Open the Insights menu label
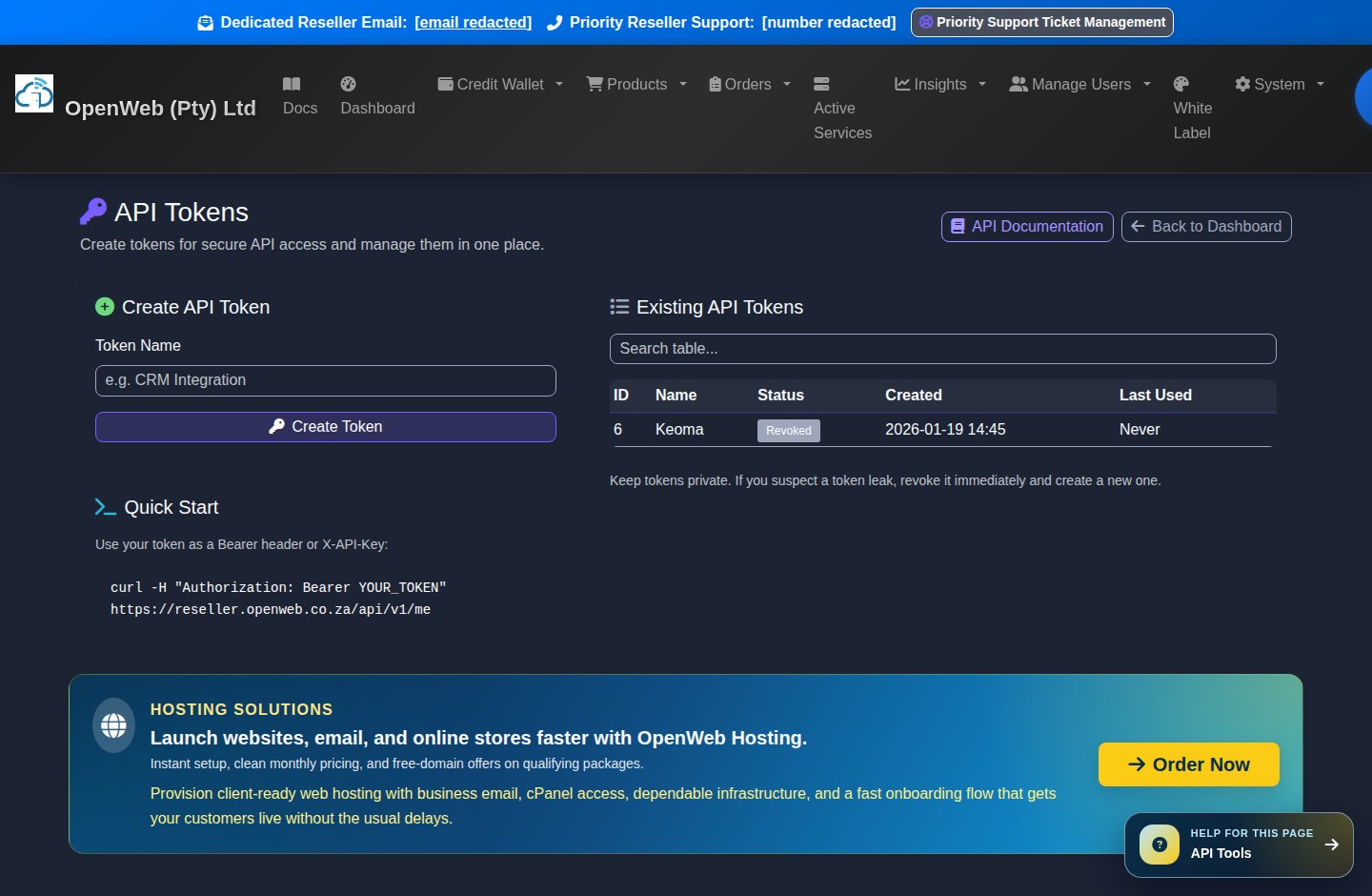Image resolution: width=1372 pixels, height=896 pixels. tap(940, 84)
